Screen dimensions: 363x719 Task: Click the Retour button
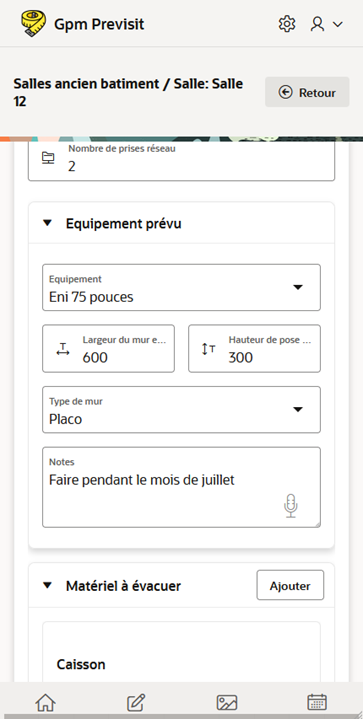pyautogui.click(x=307, y=92)
